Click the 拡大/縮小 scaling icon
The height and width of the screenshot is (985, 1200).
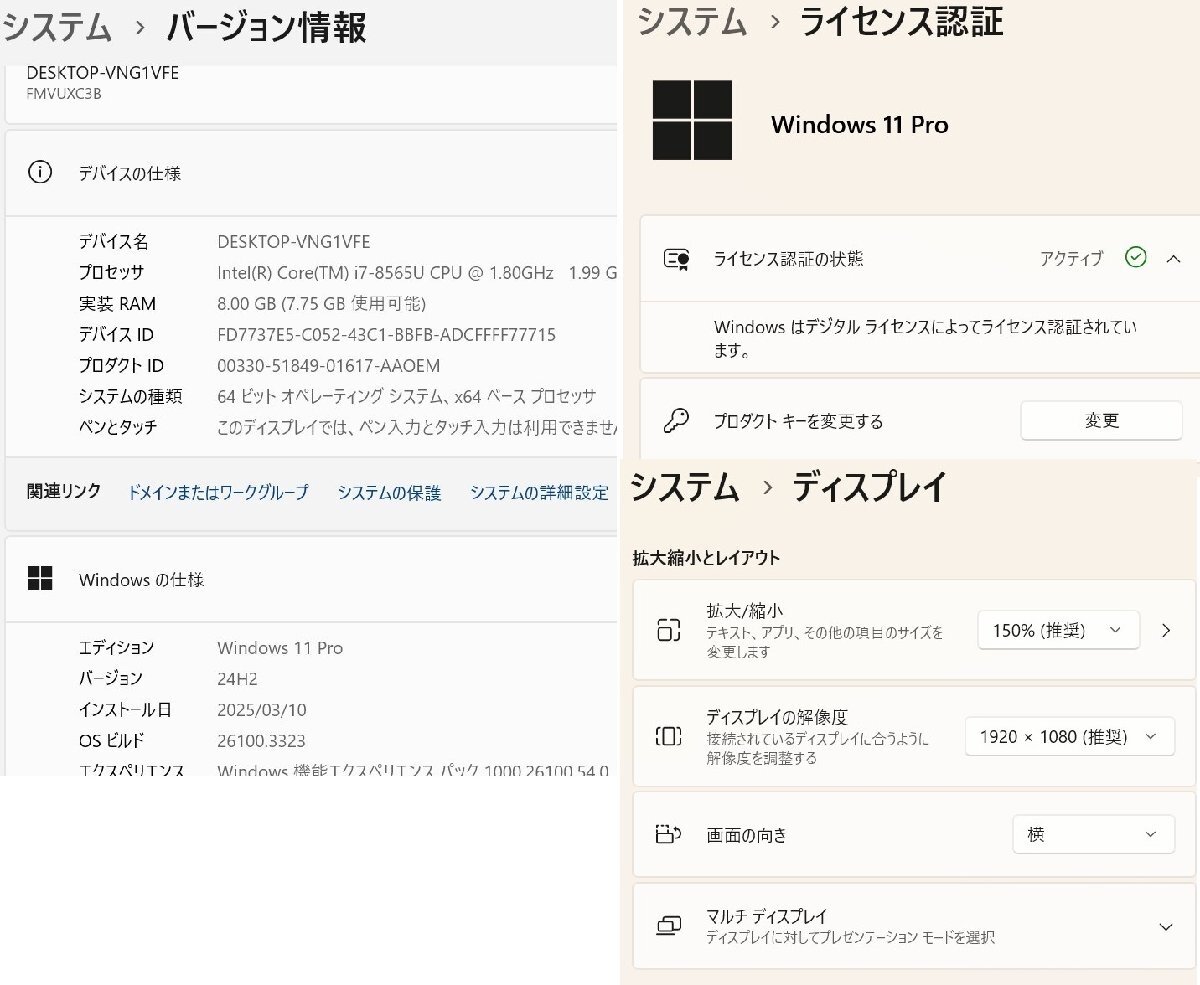pos(668,629)
